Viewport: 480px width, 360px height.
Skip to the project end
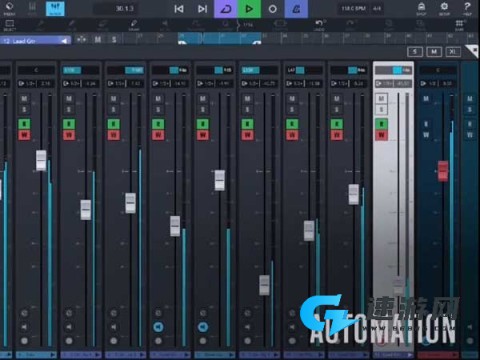[x=202, y=9]
